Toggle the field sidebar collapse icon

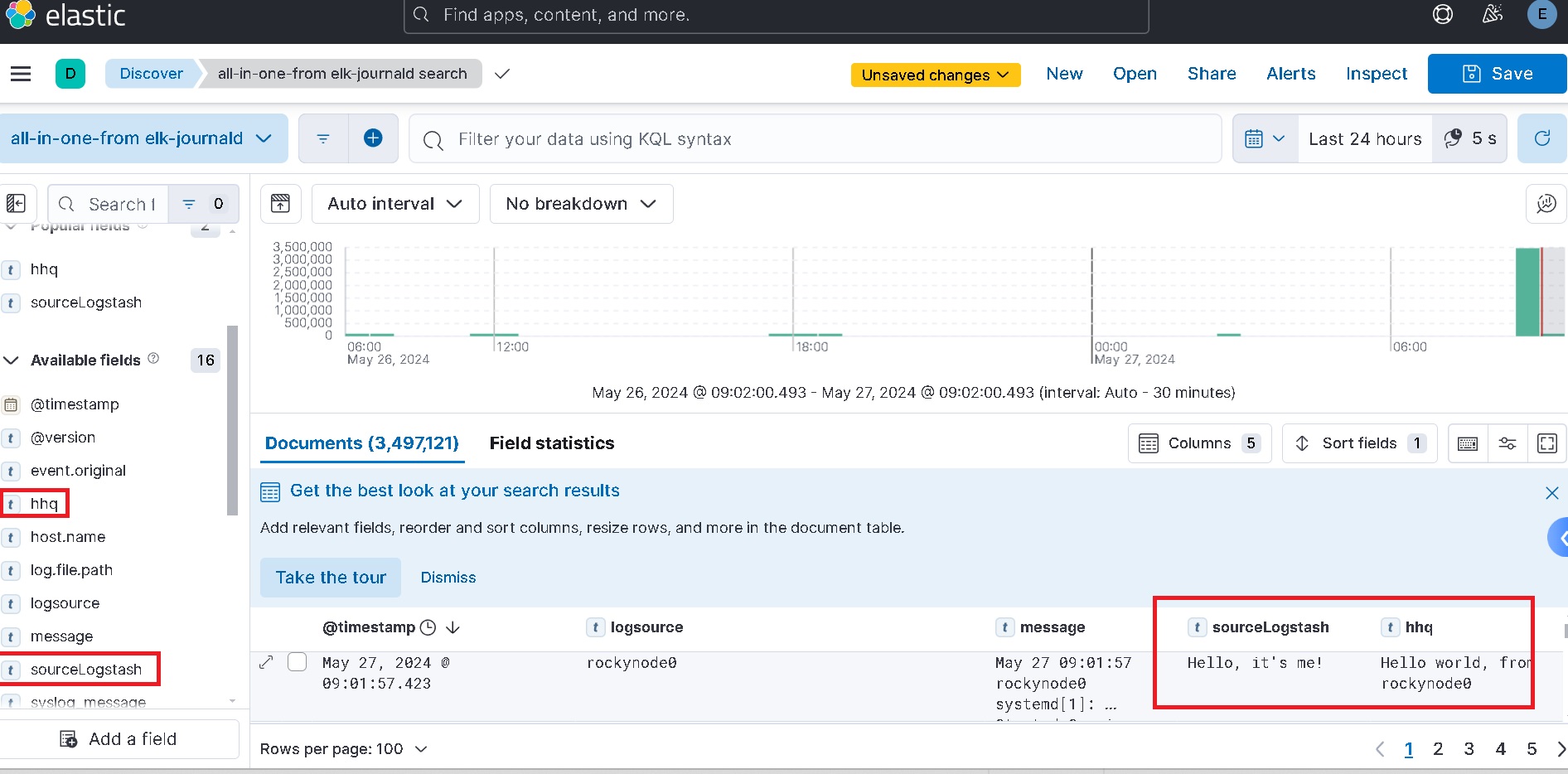pos(17,204)
